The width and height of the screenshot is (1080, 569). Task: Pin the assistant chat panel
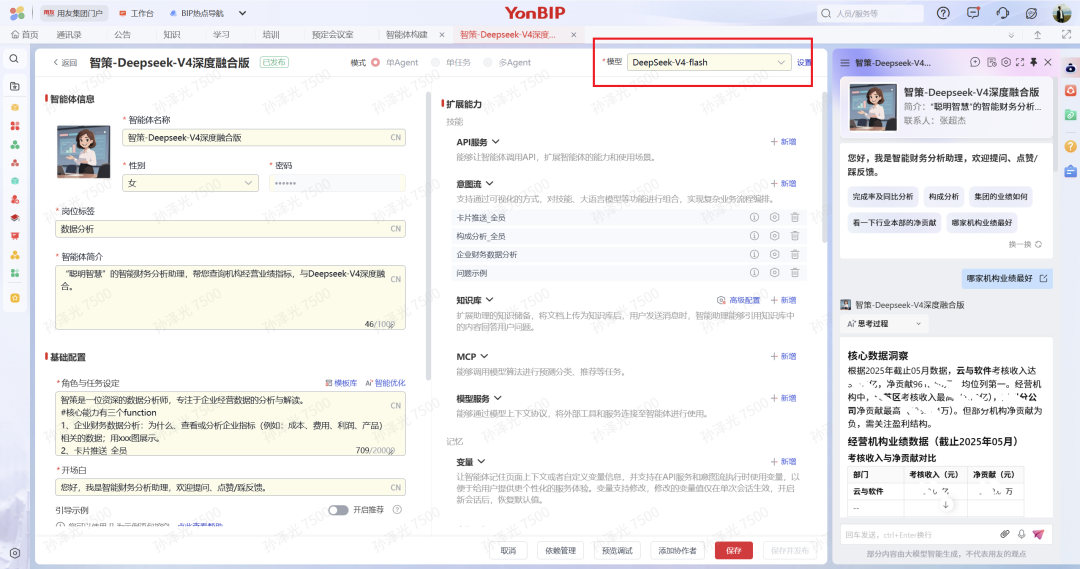click(x=1034, y=62)
